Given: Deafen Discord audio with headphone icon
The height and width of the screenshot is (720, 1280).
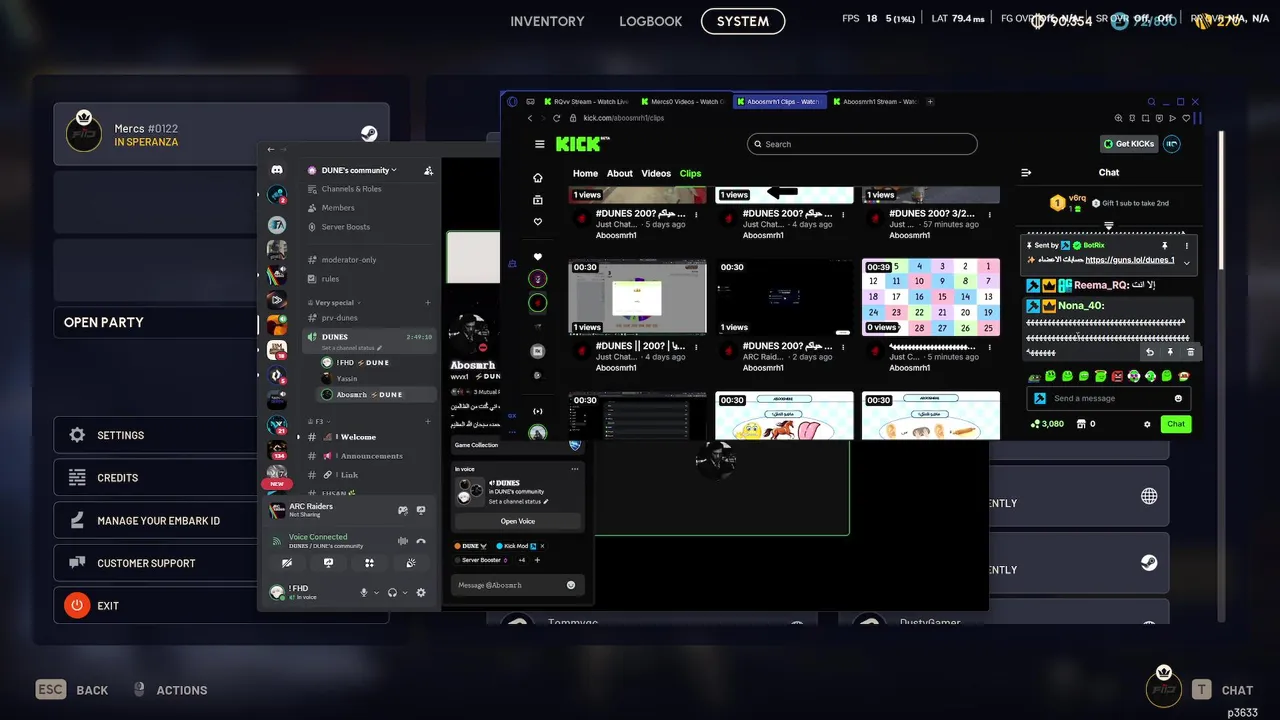Looking at the screenshot, I should pos(392,593).
